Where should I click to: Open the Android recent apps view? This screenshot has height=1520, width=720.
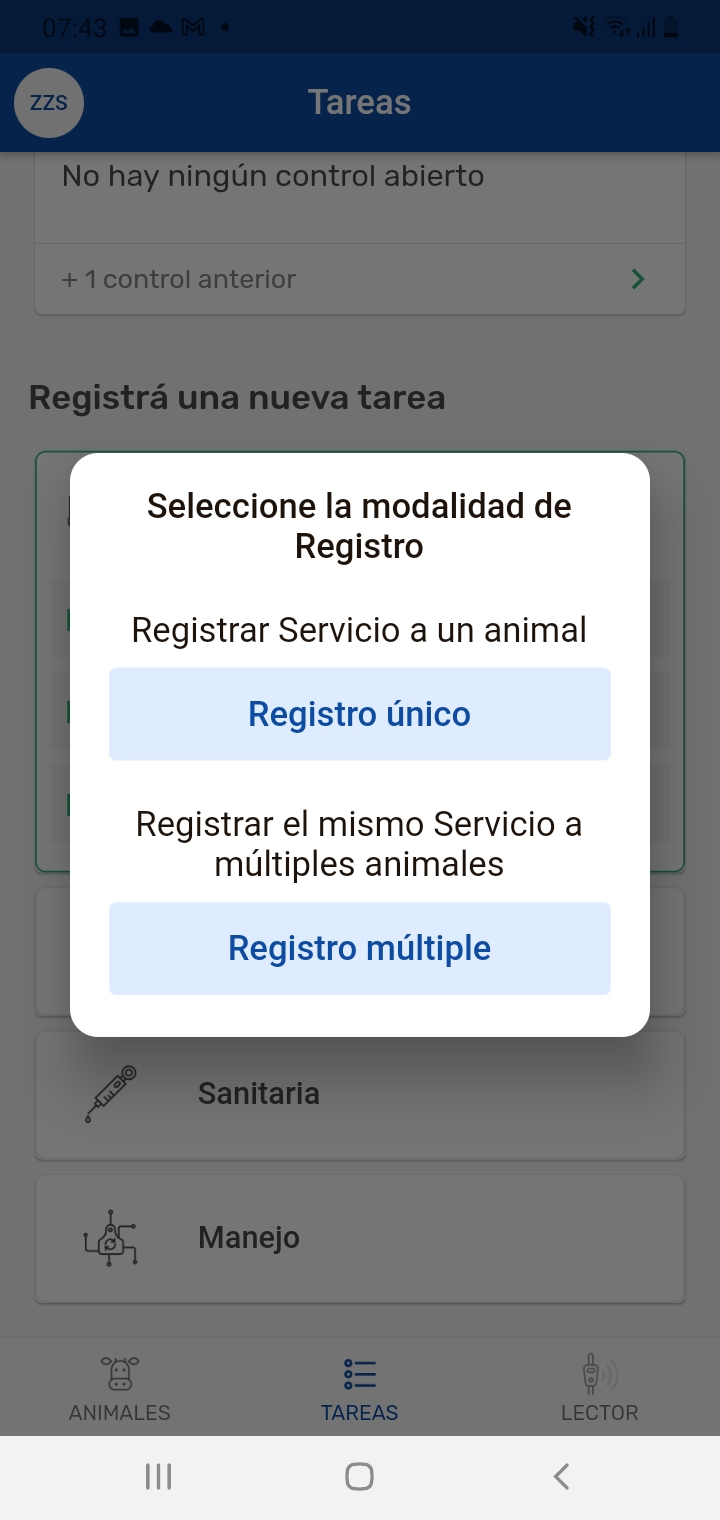pos(158,1476)
